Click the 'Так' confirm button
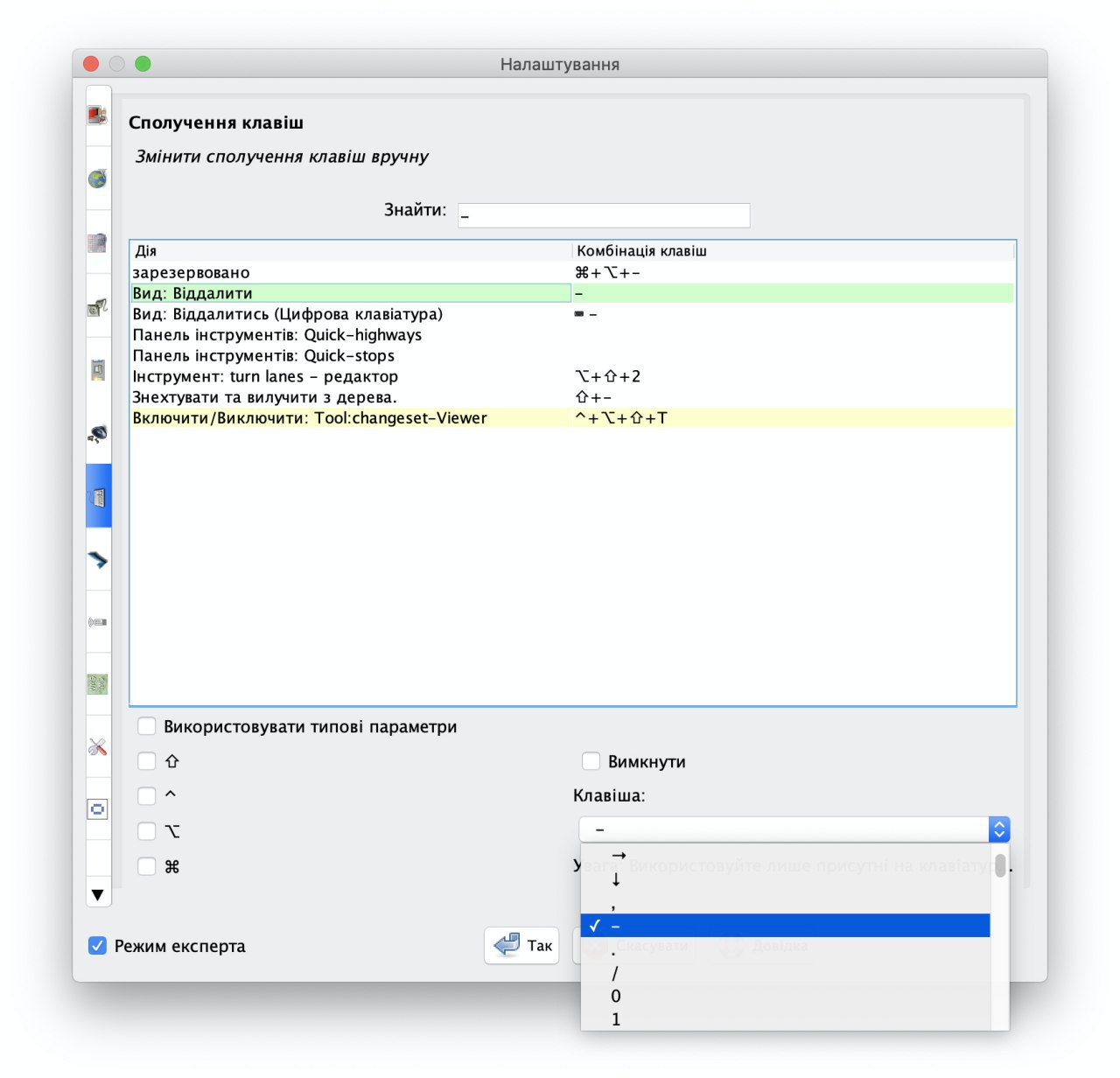 [x=522, y=945]
